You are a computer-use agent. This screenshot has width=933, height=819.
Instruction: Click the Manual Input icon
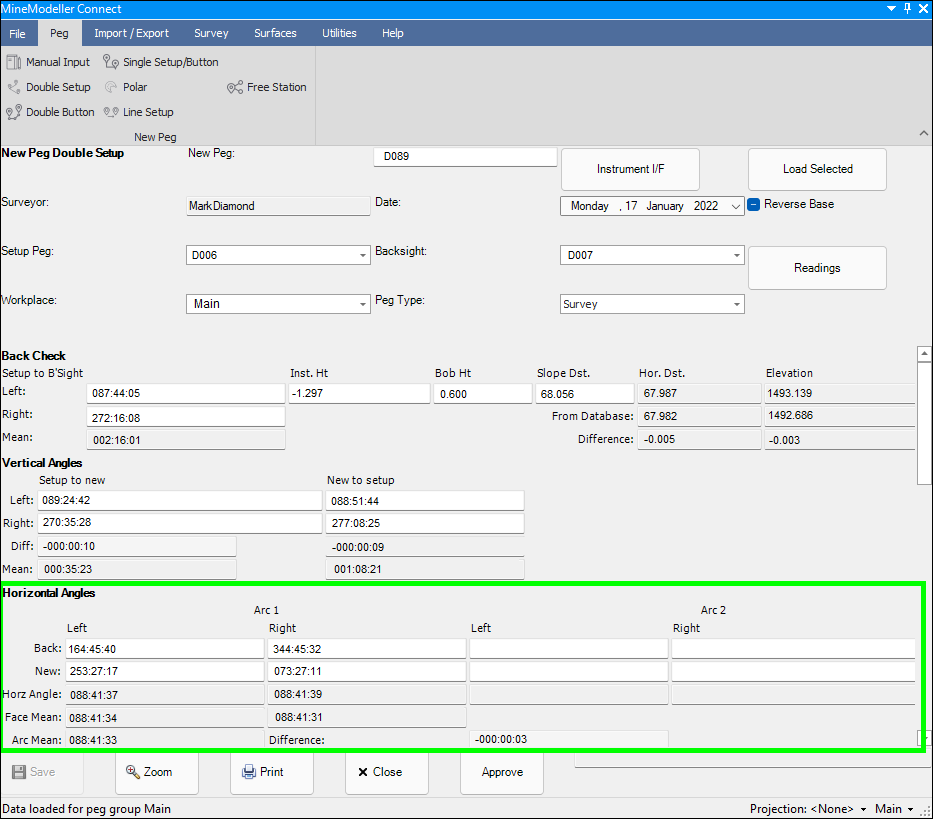pyautogui.click(x=14, y=62)
